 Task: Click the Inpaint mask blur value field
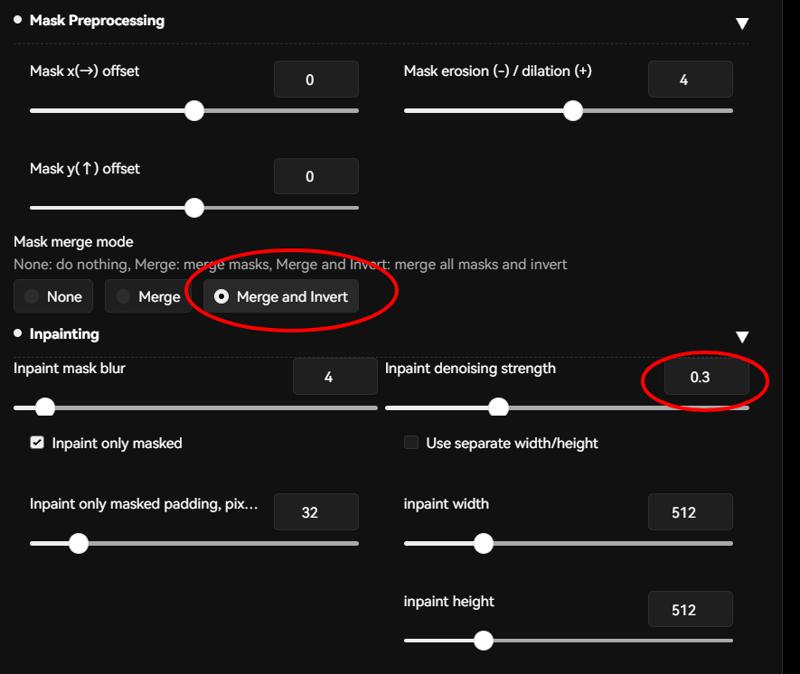click(335, 377)
